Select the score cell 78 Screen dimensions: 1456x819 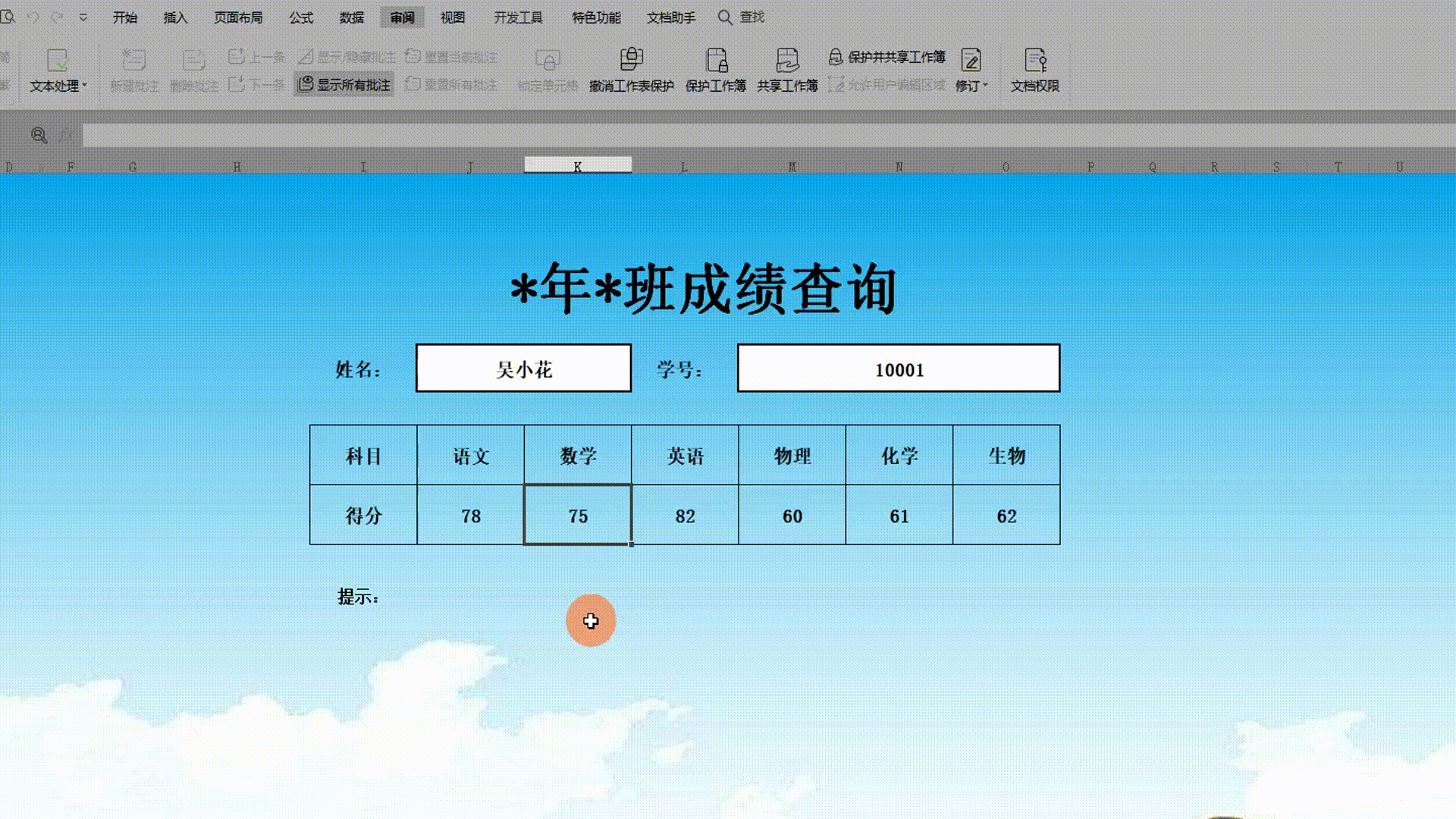click(x=470, y=515)
